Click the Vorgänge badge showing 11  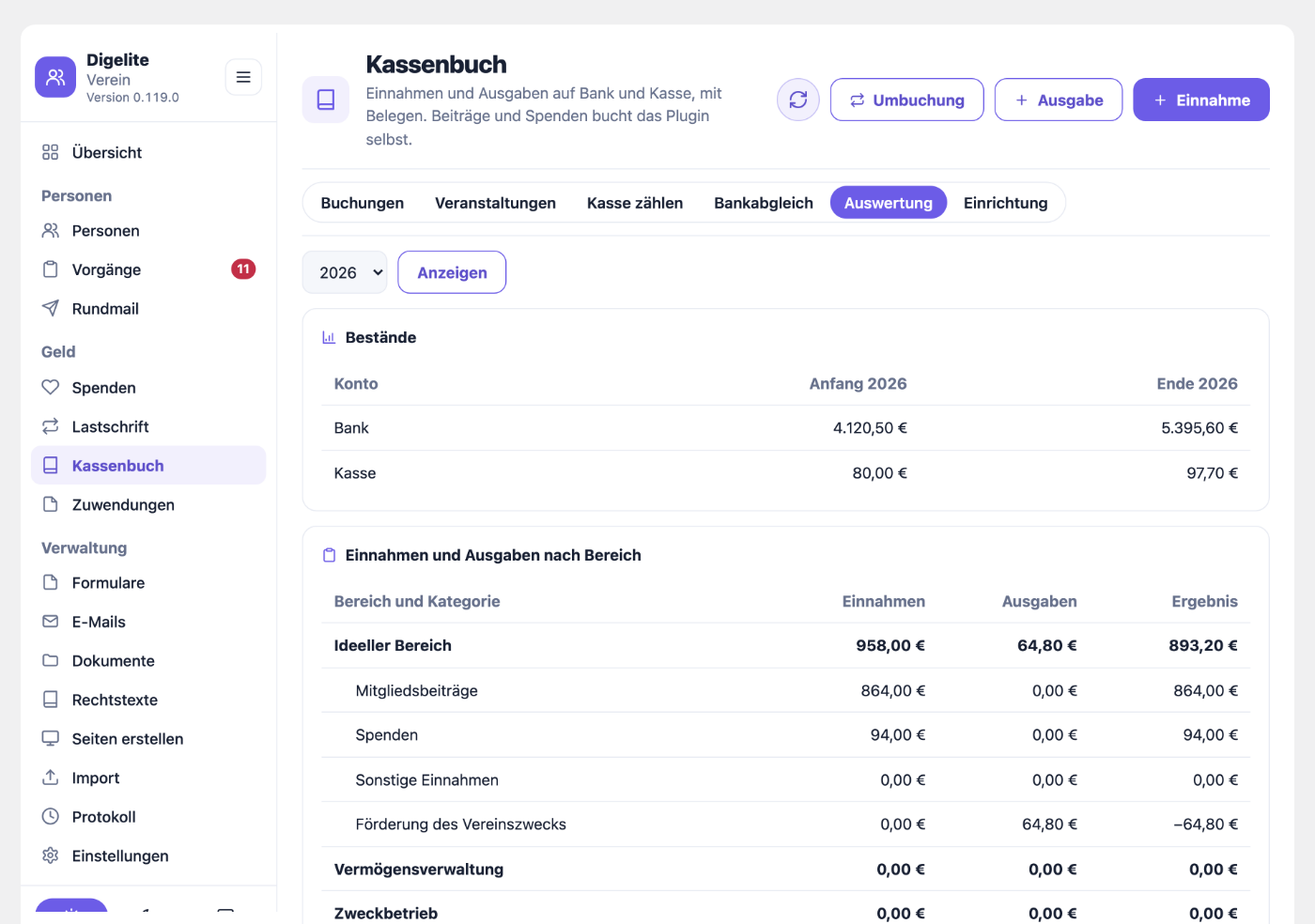243,269
